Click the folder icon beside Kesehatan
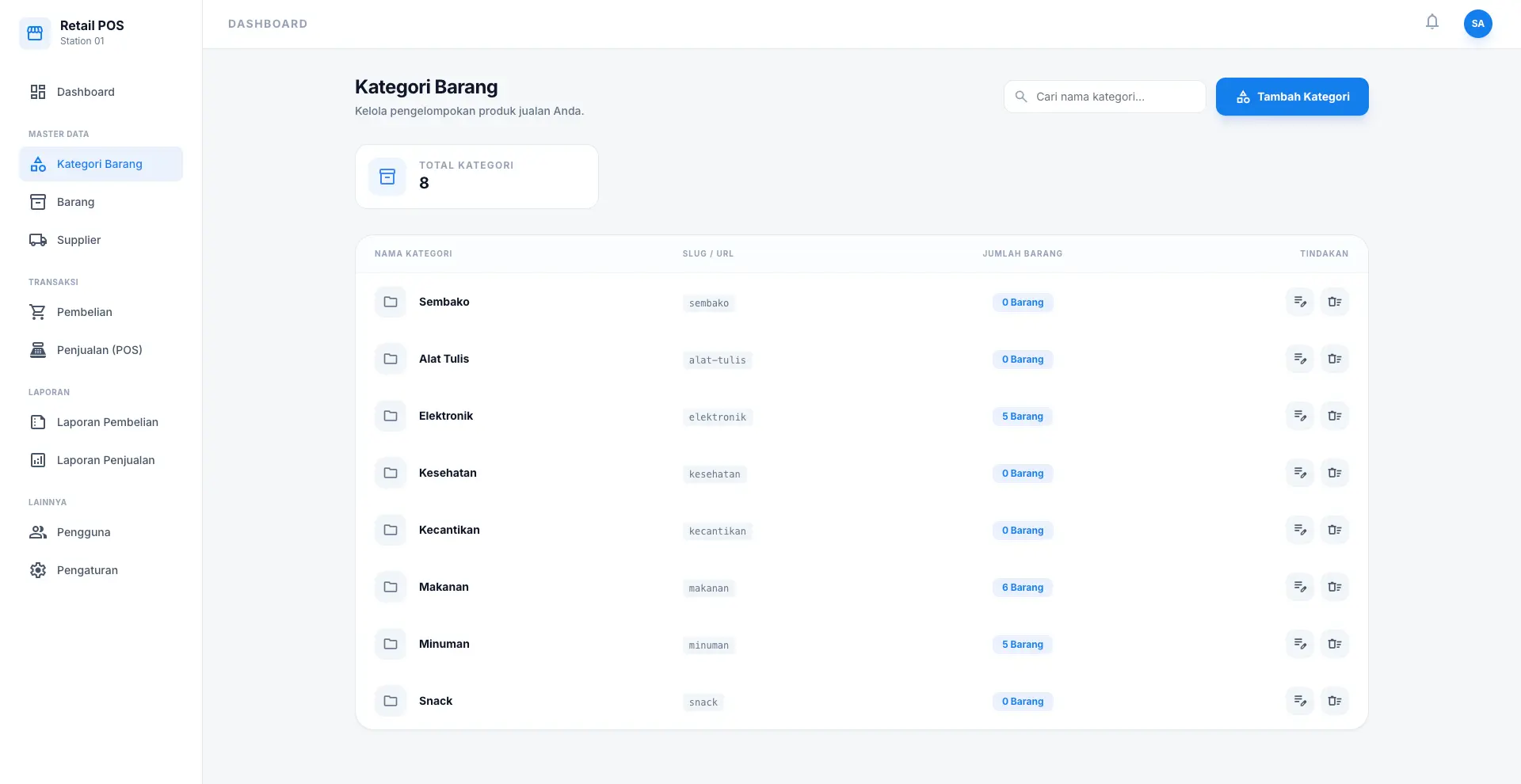1521x784 pixels. (391, 473)
